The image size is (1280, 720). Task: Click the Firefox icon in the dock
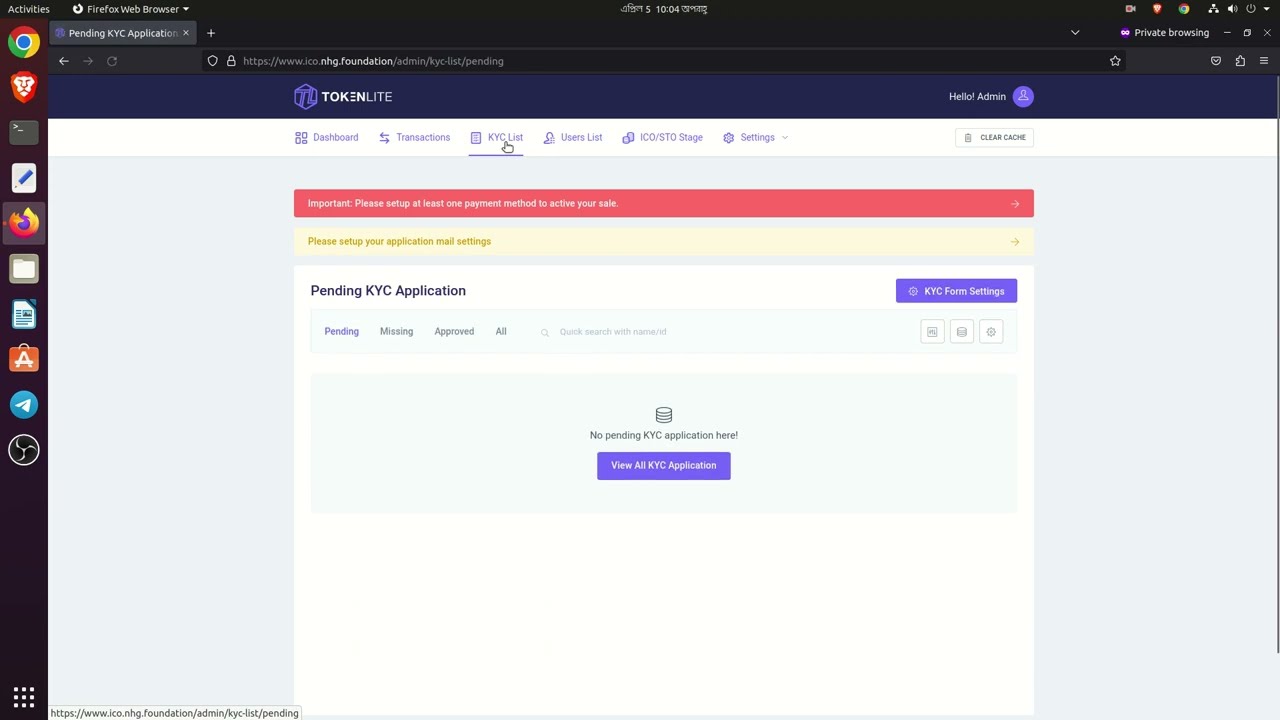coord(24,223)
